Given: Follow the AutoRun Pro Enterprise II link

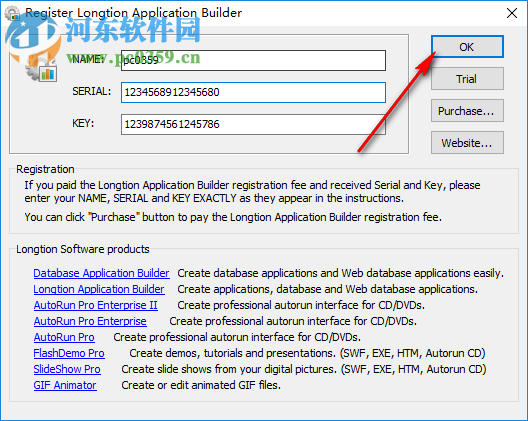Looking at the screenshot, I should pyautogui.click(x=96, y=305).
